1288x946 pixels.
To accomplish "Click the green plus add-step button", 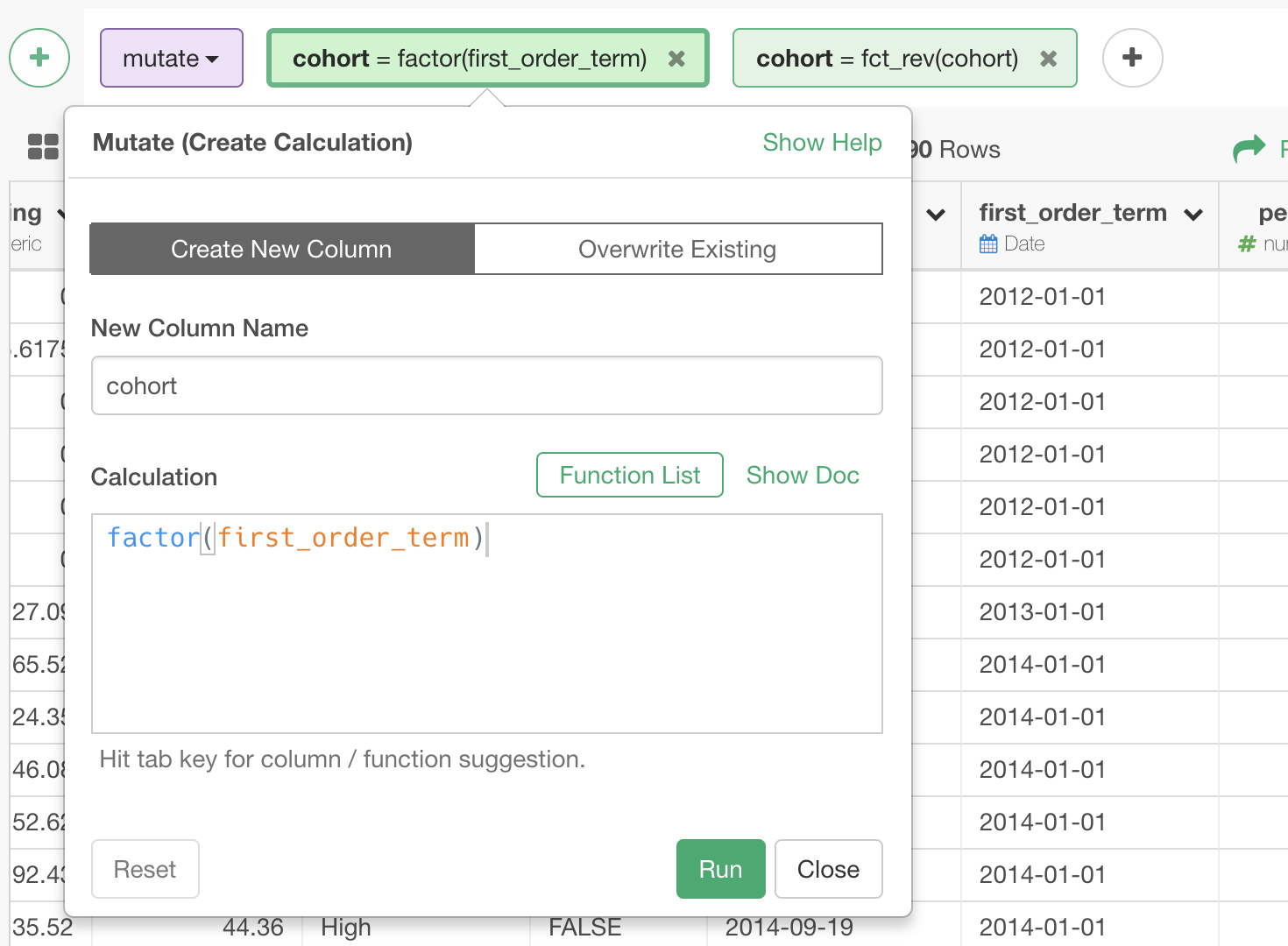I will [39, 58].
